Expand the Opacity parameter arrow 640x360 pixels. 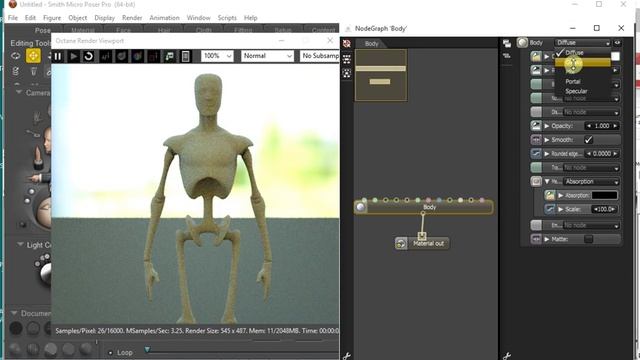click(x=547, y=126)
